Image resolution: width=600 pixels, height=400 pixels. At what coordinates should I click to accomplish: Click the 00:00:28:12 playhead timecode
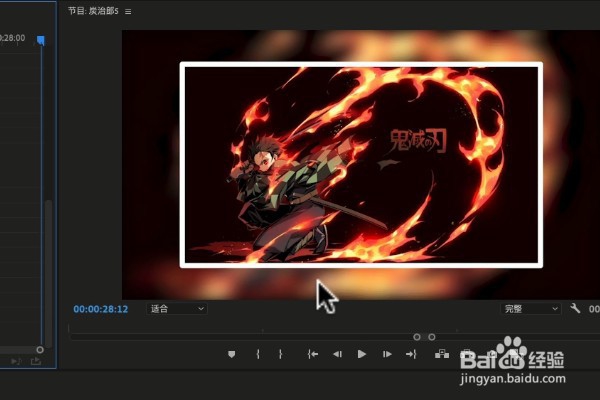(x=101, y=309)
